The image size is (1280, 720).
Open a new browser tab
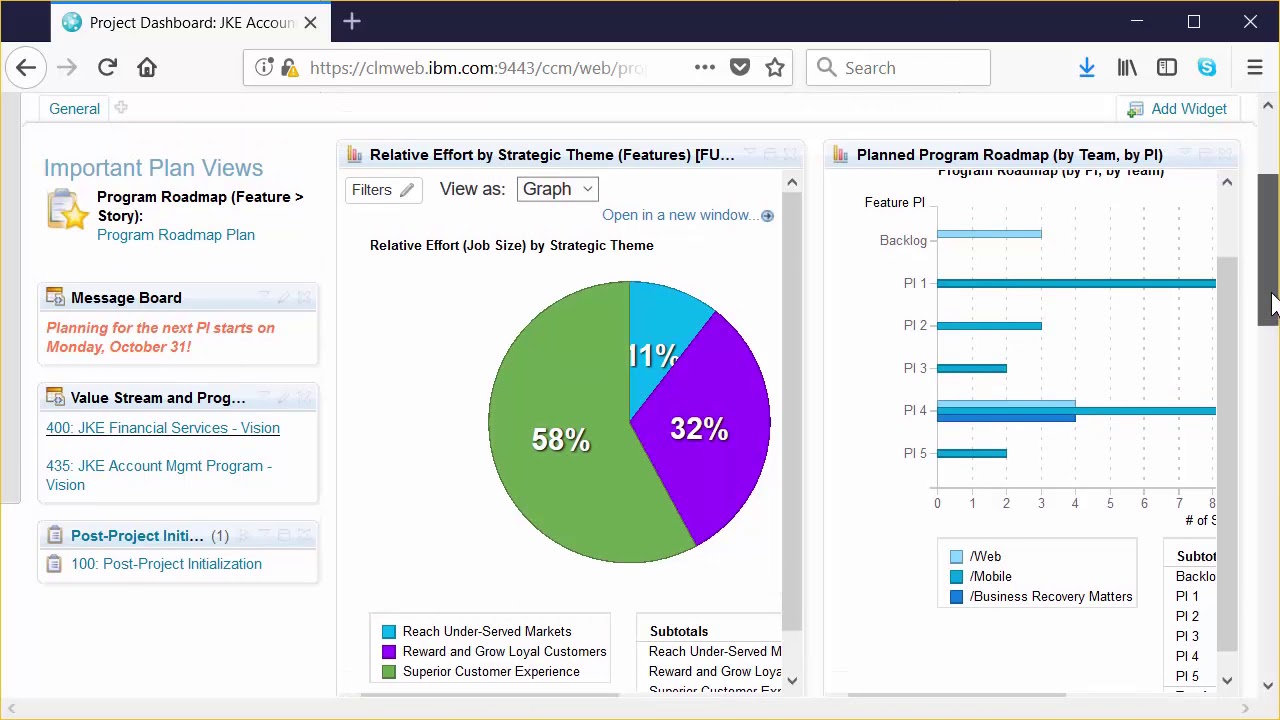pos(352,22)
